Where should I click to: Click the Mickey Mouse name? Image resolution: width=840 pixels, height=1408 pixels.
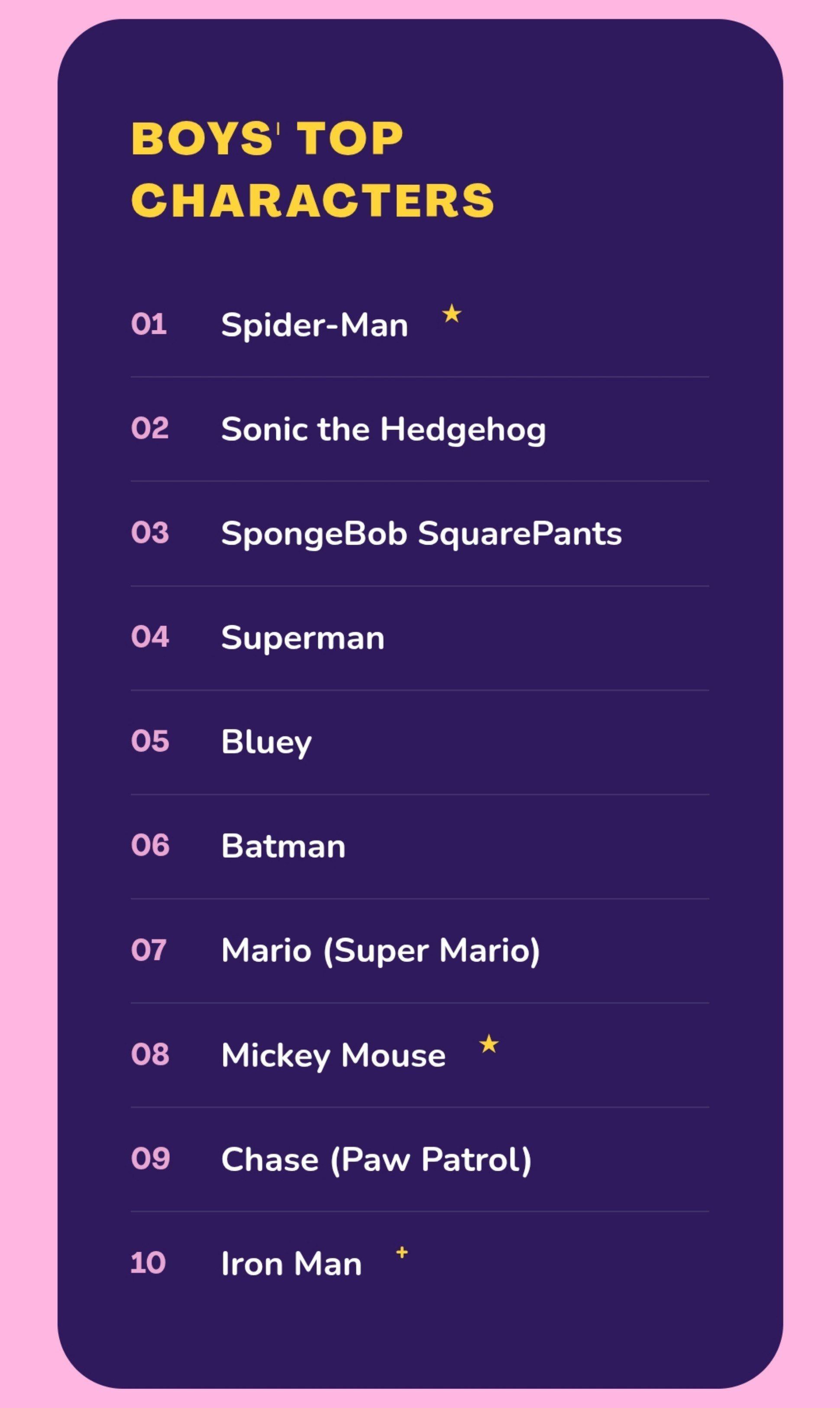[333, 1056]
